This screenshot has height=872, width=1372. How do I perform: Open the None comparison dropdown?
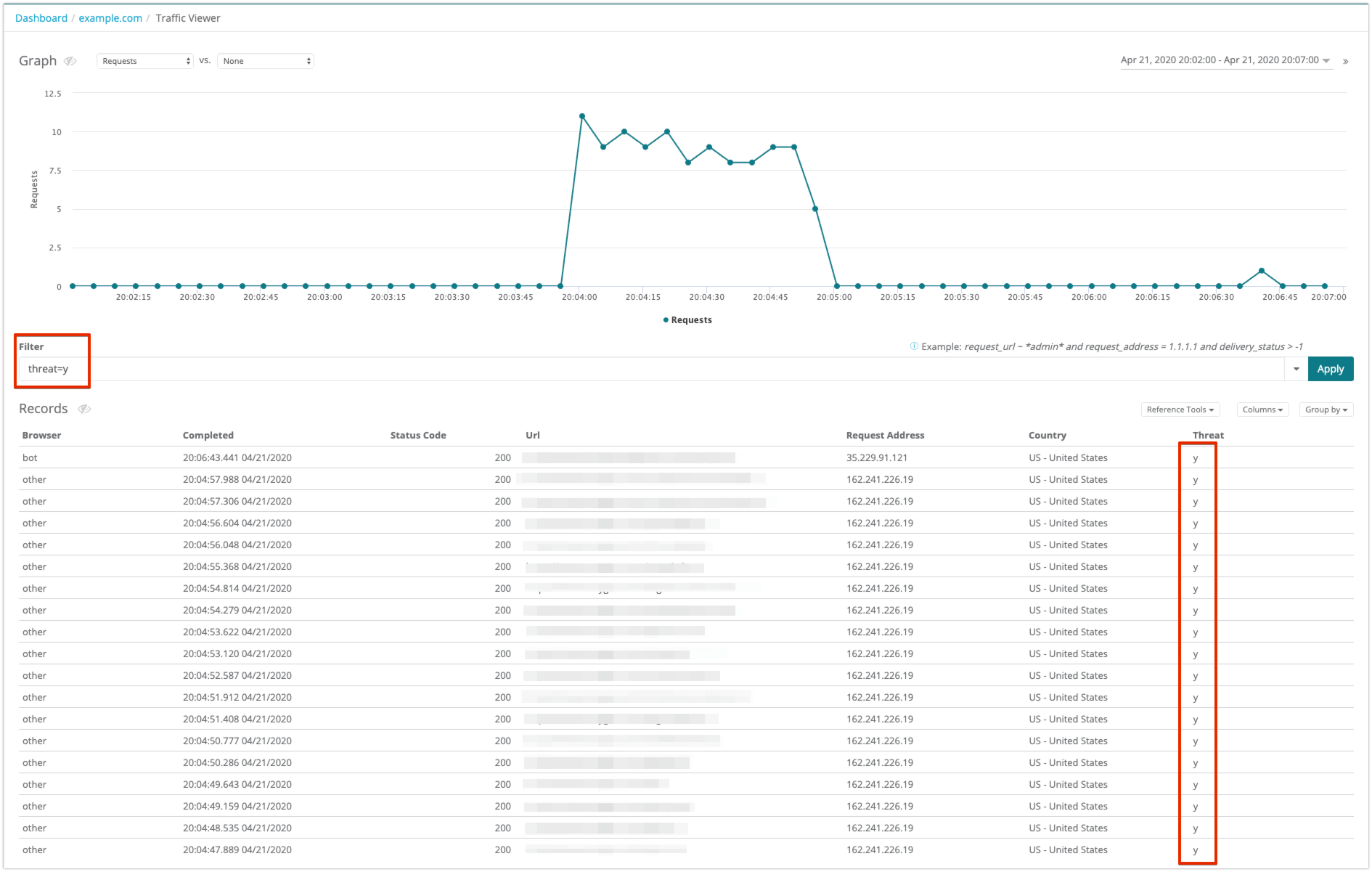[x=266, y=61]
